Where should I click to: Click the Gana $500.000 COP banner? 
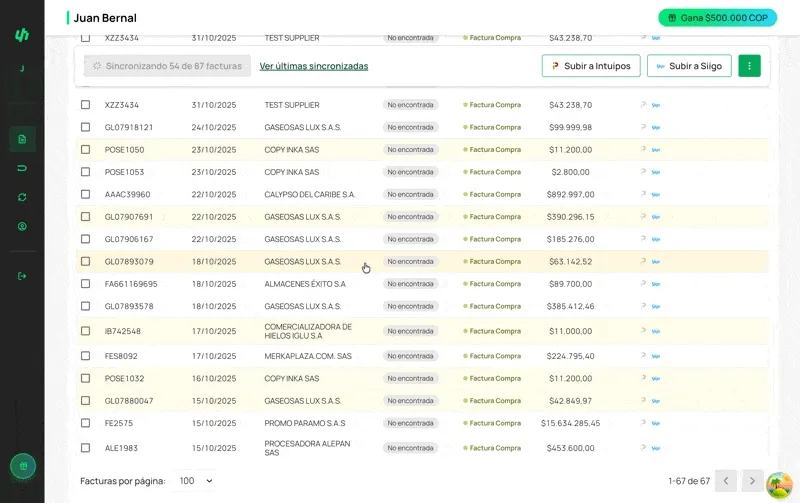(x=717, y=17)
